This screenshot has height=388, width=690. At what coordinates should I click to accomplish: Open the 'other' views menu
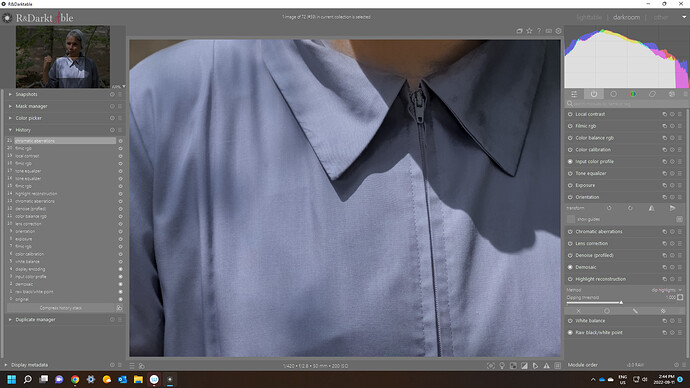661,17
